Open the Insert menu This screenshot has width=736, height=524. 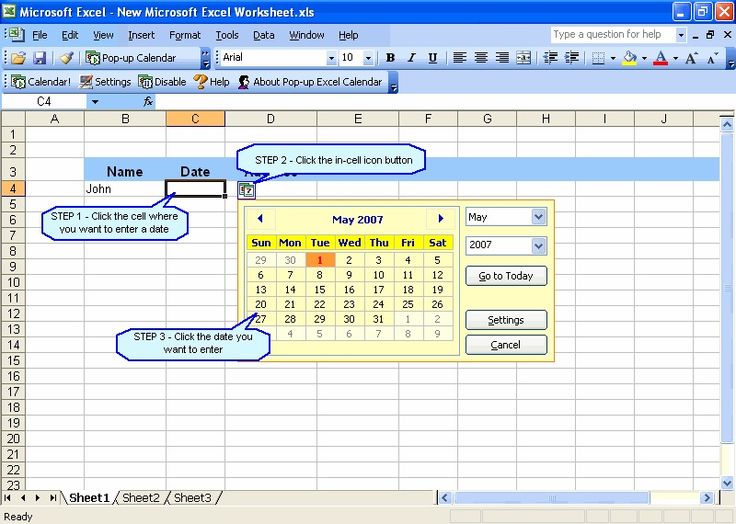point(141,35)
